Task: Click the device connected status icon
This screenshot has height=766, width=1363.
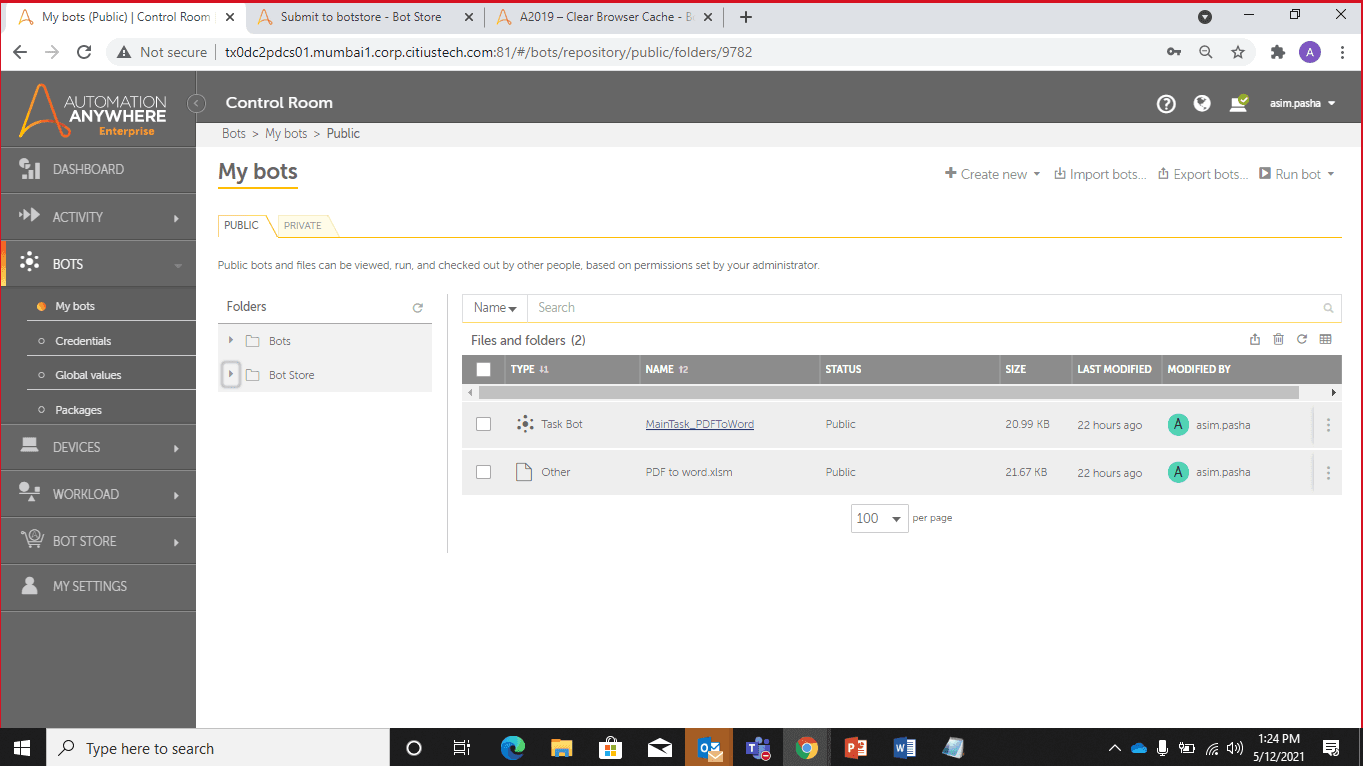Action: click(1239, 103)
